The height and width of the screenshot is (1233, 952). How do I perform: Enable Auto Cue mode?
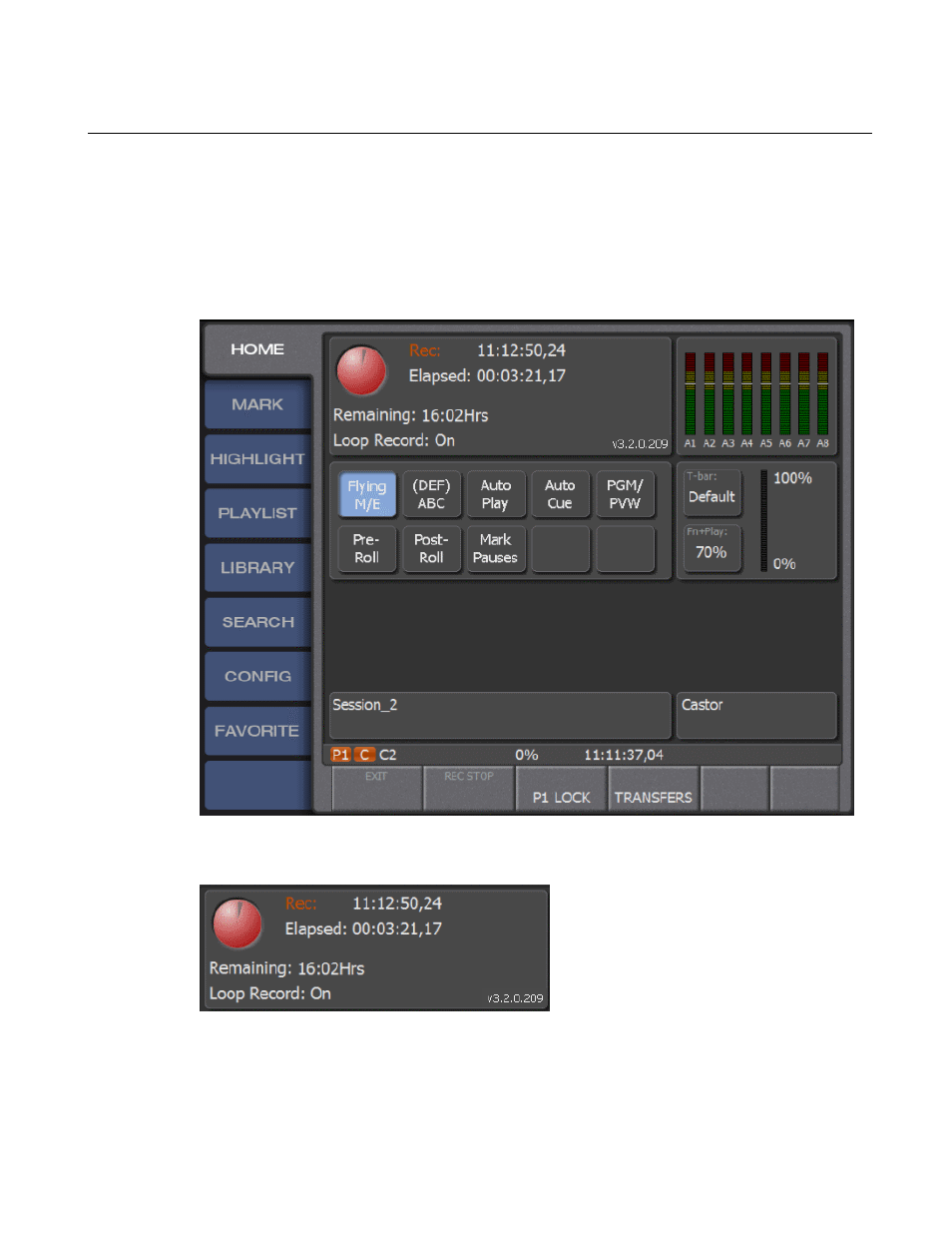560,495
